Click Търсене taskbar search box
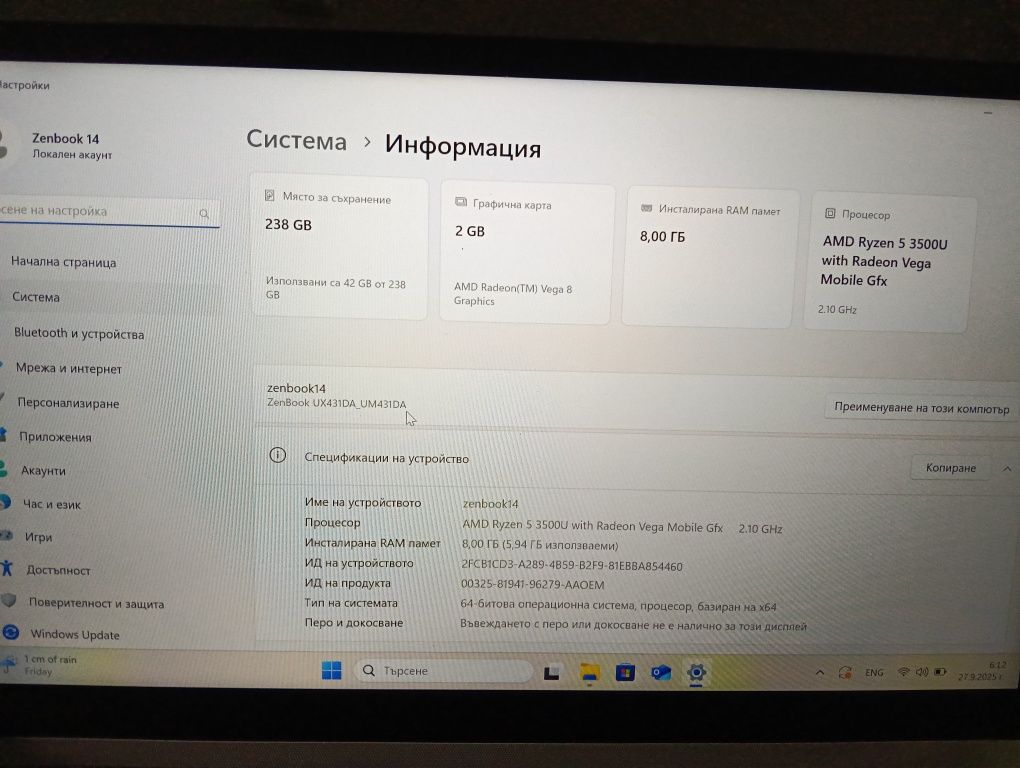The height and width of the screenshot is (768, 1020). [x=444, y=670]
